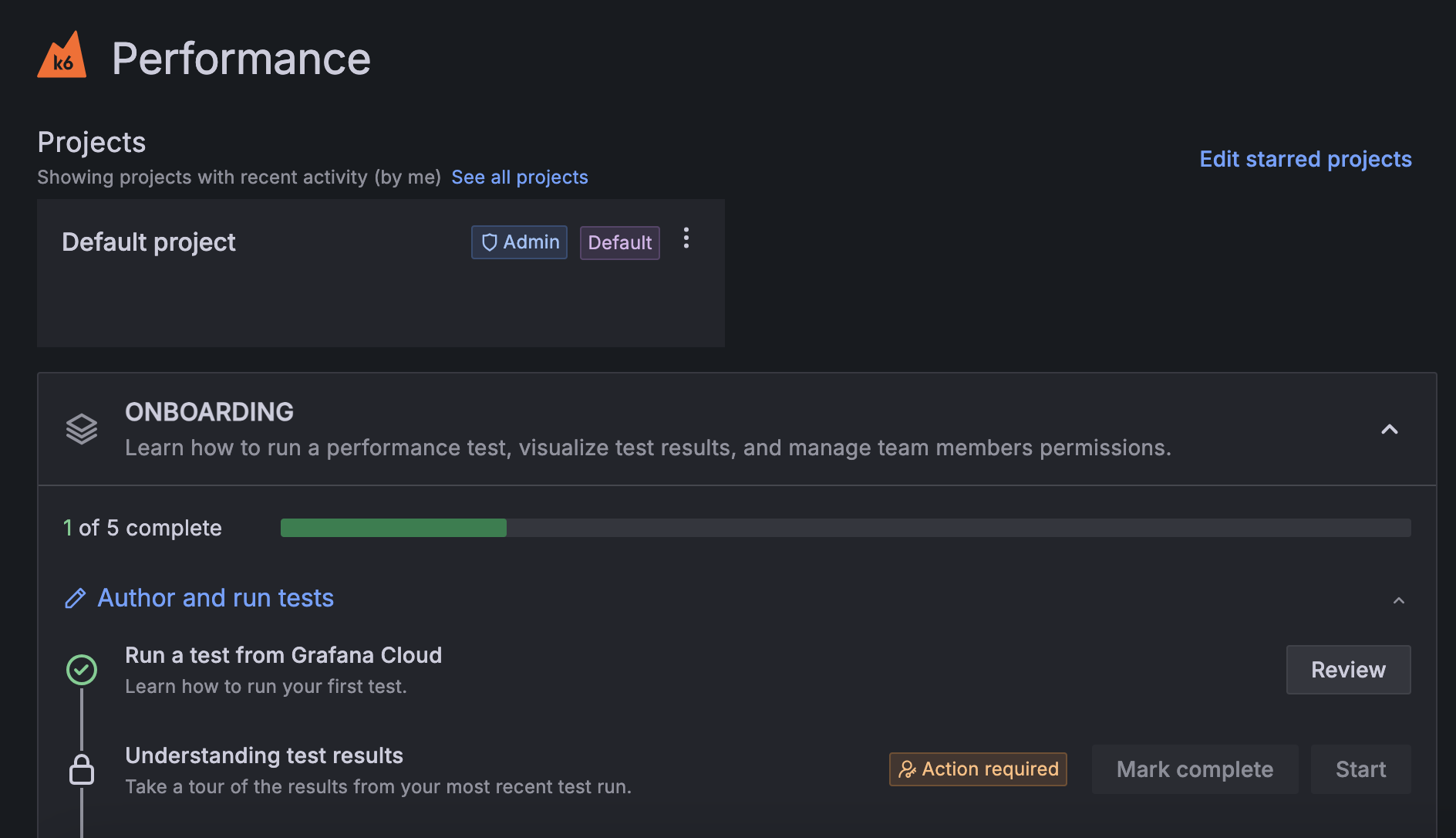The image size is (1456, 838).
Task: Open the Default project three-dot menu
Action: [686, 238]
